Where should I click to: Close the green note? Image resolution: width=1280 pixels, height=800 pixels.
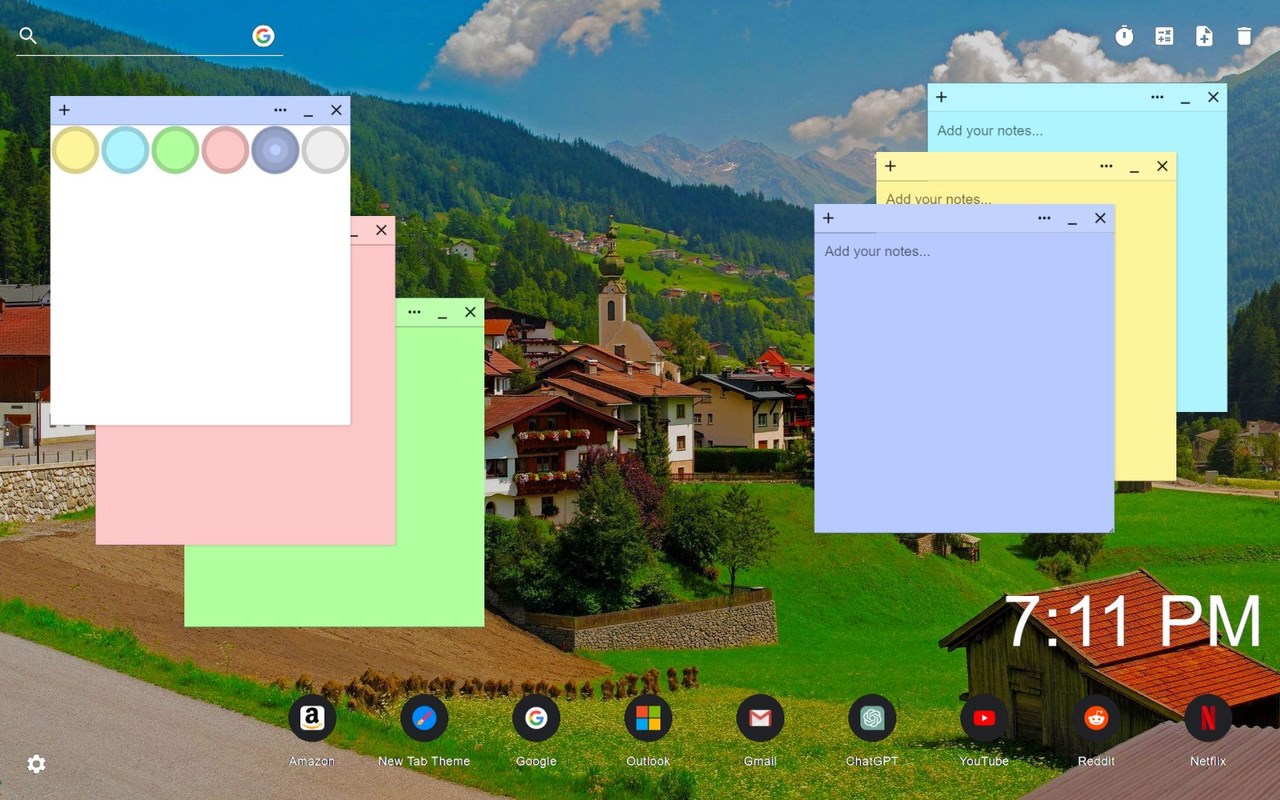click(470, 312)
